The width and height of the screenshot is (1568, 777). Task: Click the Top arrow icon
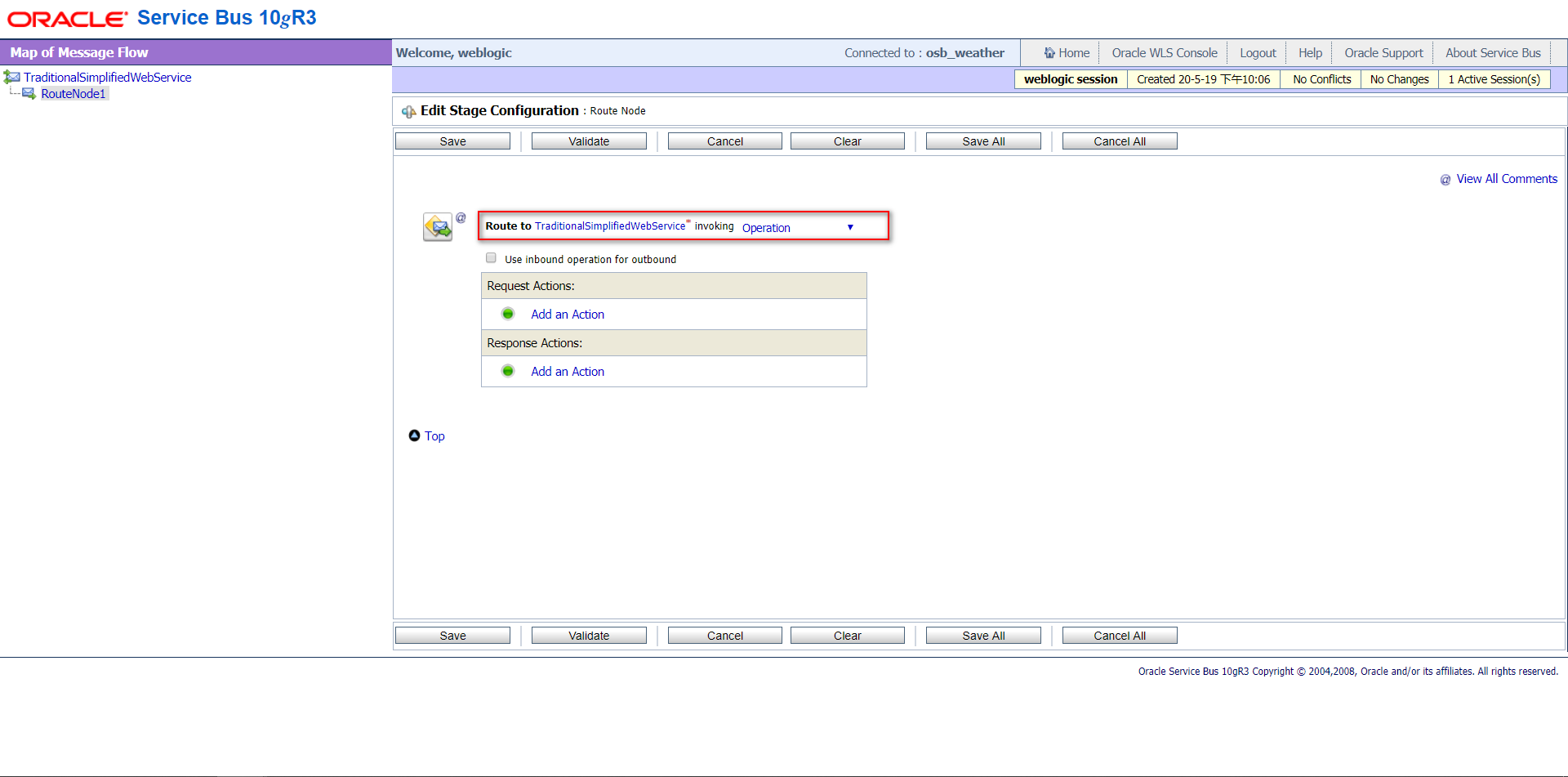(x=414, y=435)
